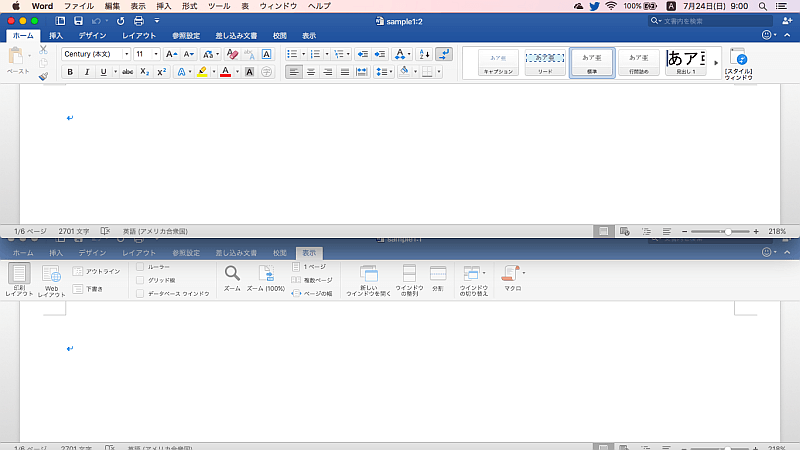Image resolution: width=800 pixels, height=450 pixels.
Task: Click Split window button in lower ribbon
Action: coord(438,279)
